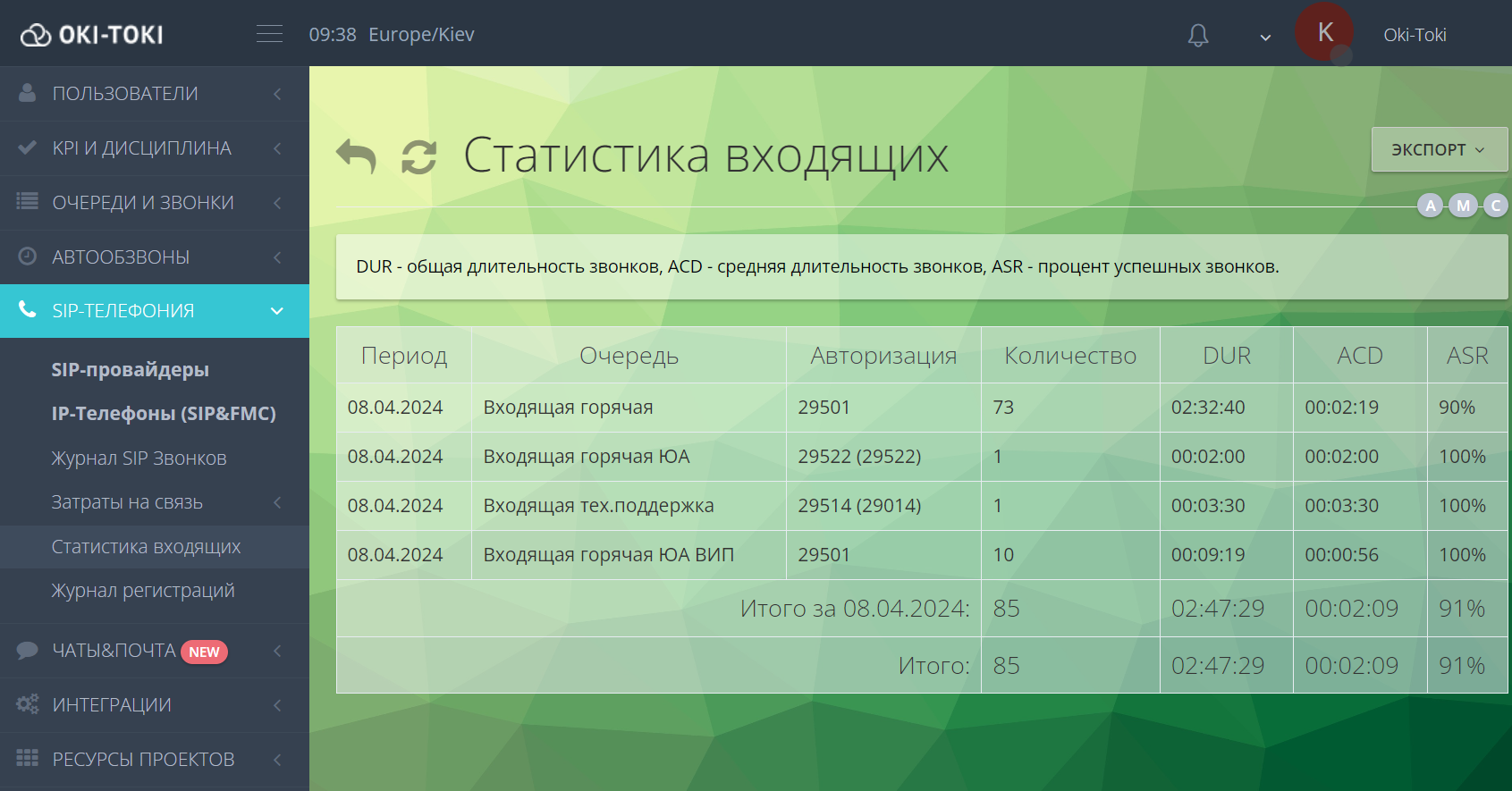Open ОЧЕРЕДИ И ЗВОНКИ menu

click(x=143, y=203)
